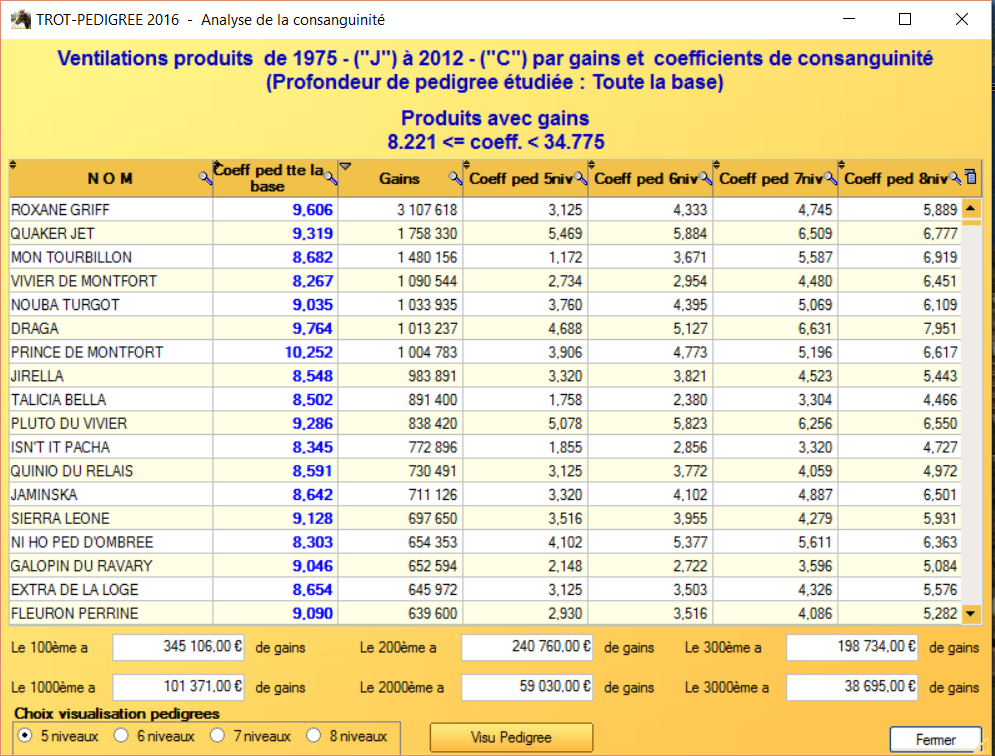Screen dimensions: 995x756
Task: Select the NOUBA TURGOT row name
Action: 65,305
